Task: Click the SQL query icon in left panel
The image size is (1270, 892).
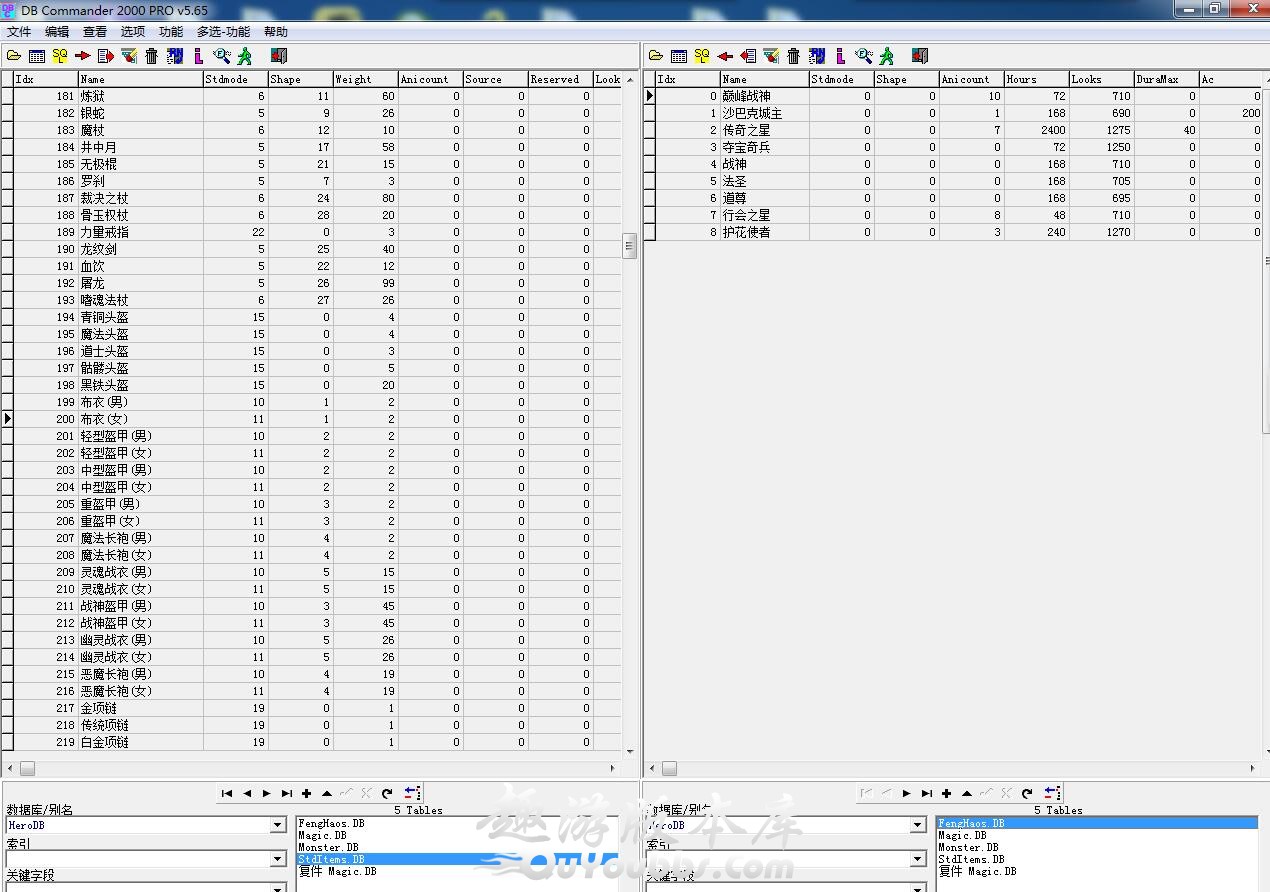Action: [x=60, y=56]
